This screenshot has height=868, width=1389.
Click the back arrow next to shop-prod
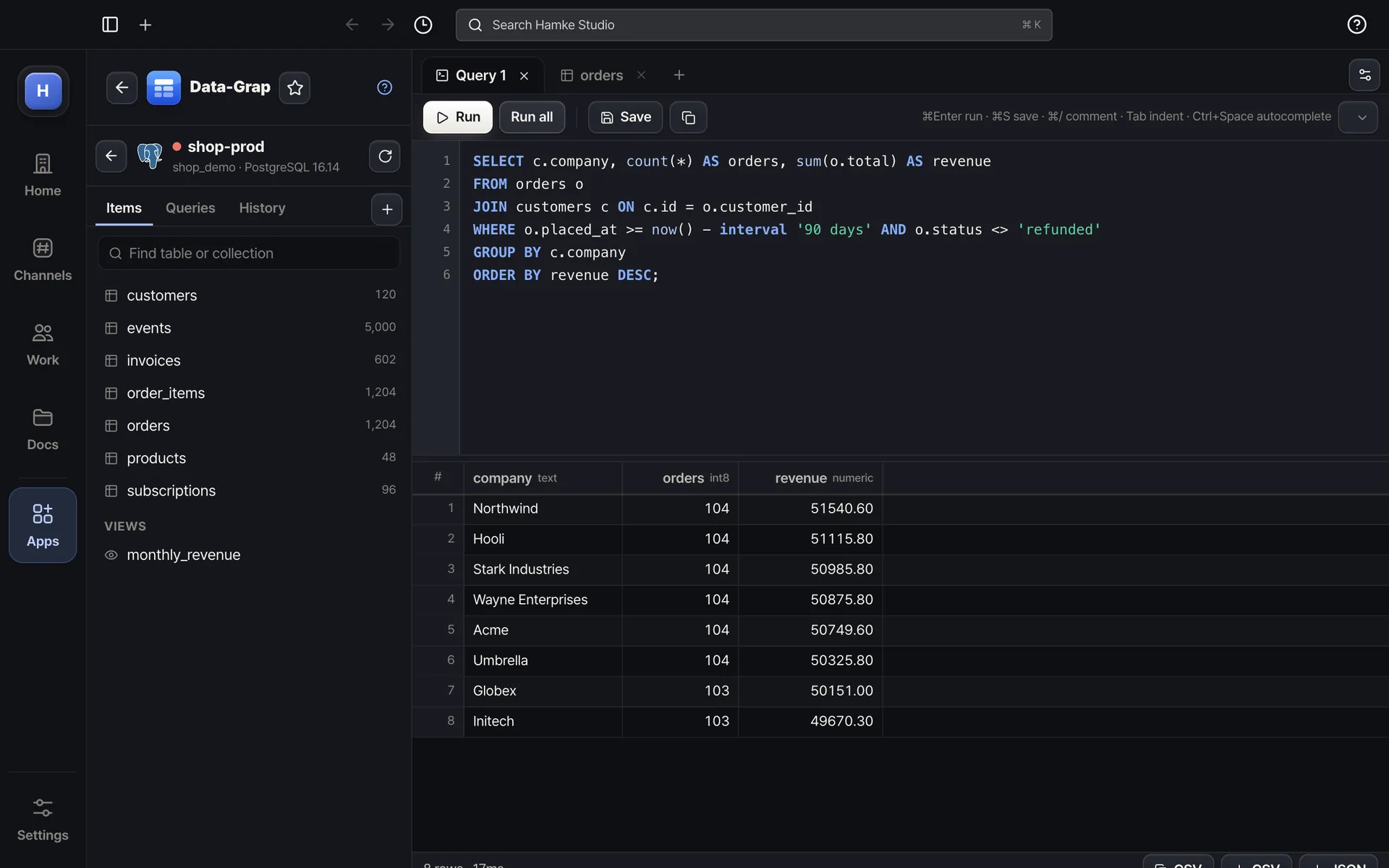[x=111, y=156]
